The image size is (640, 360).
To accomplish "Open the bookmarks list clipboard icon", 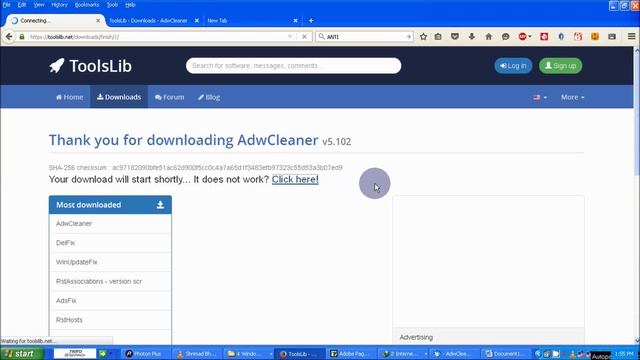I will [438, 37].
